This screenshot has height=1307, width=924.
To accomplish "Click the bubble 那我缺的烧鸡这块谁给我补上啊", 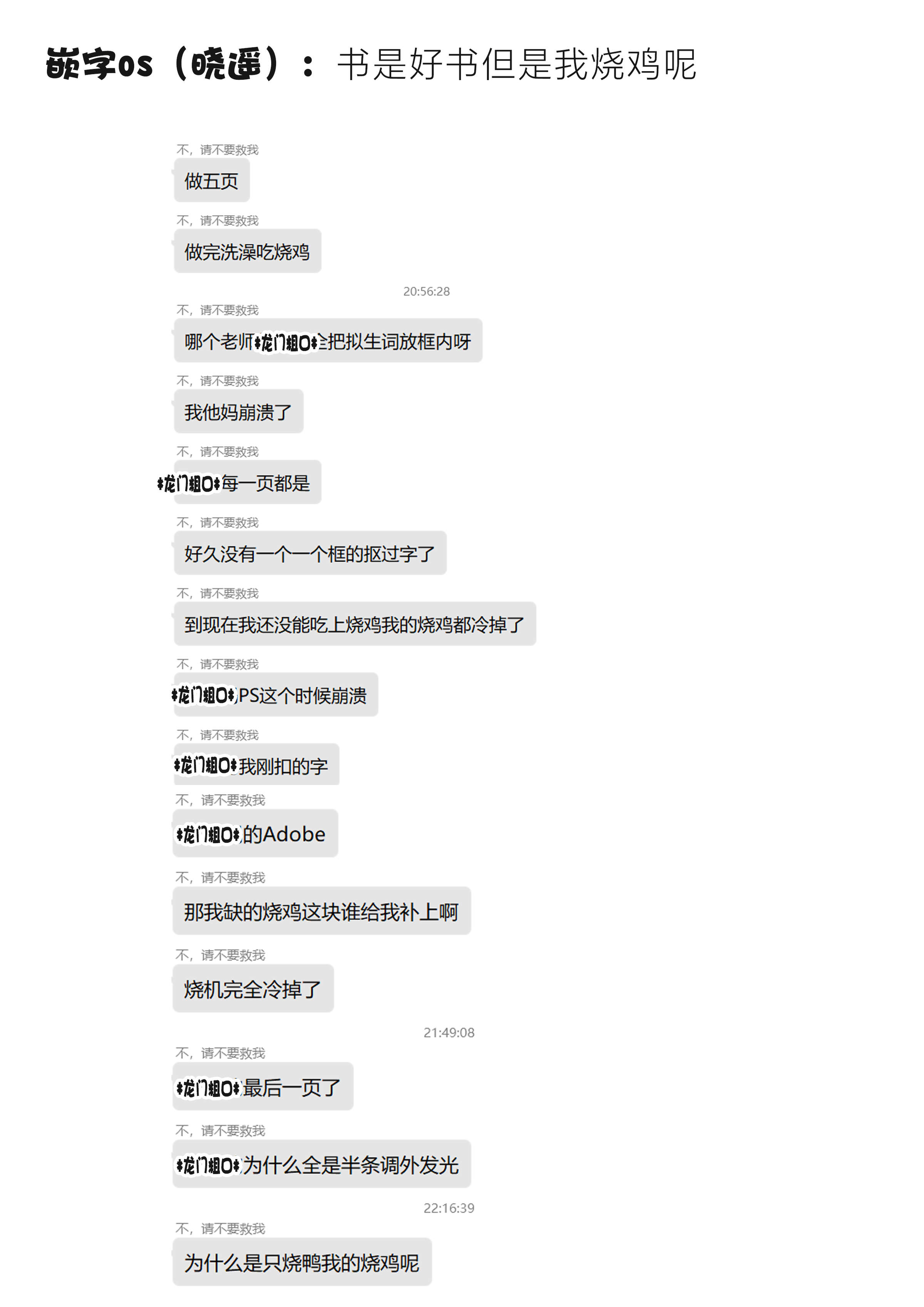I will point(321,911).
